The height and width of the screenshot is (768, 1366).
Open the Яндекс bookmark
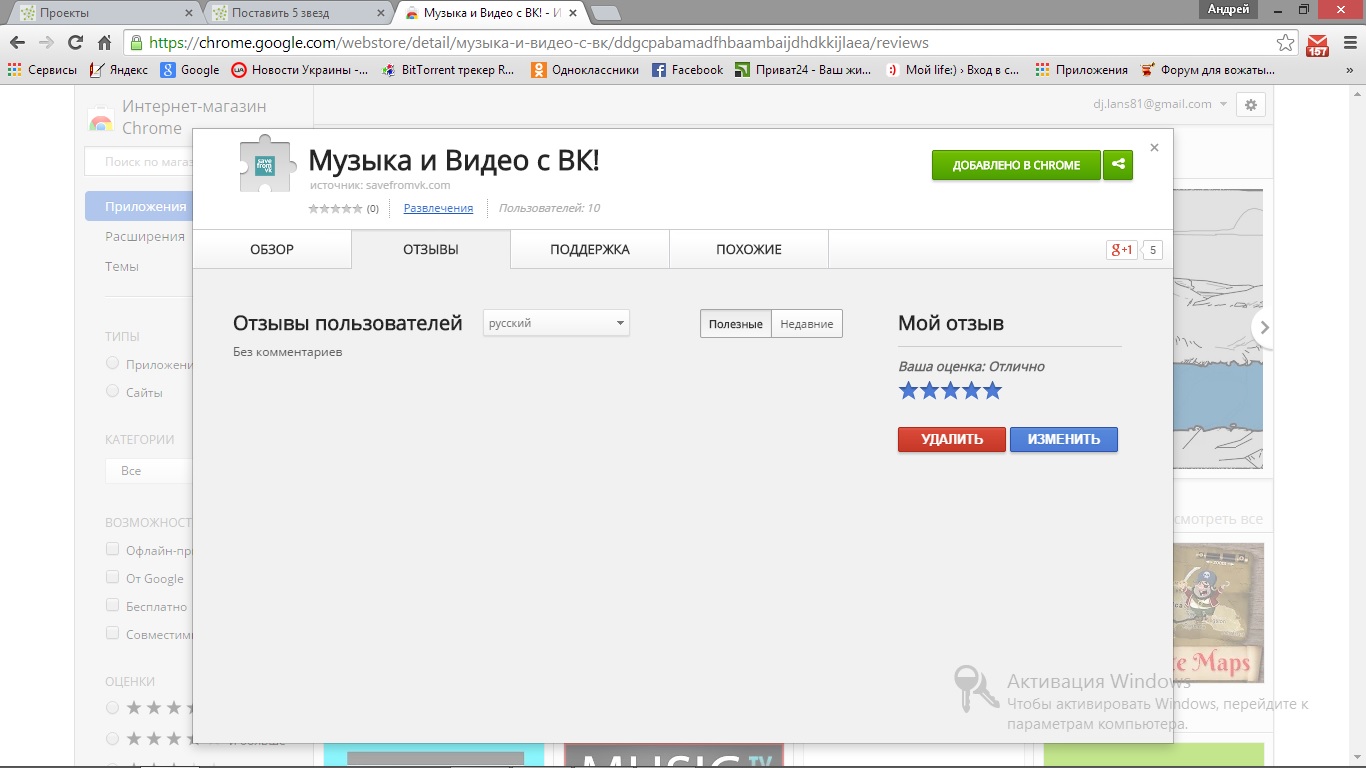[x=118, y=70]
